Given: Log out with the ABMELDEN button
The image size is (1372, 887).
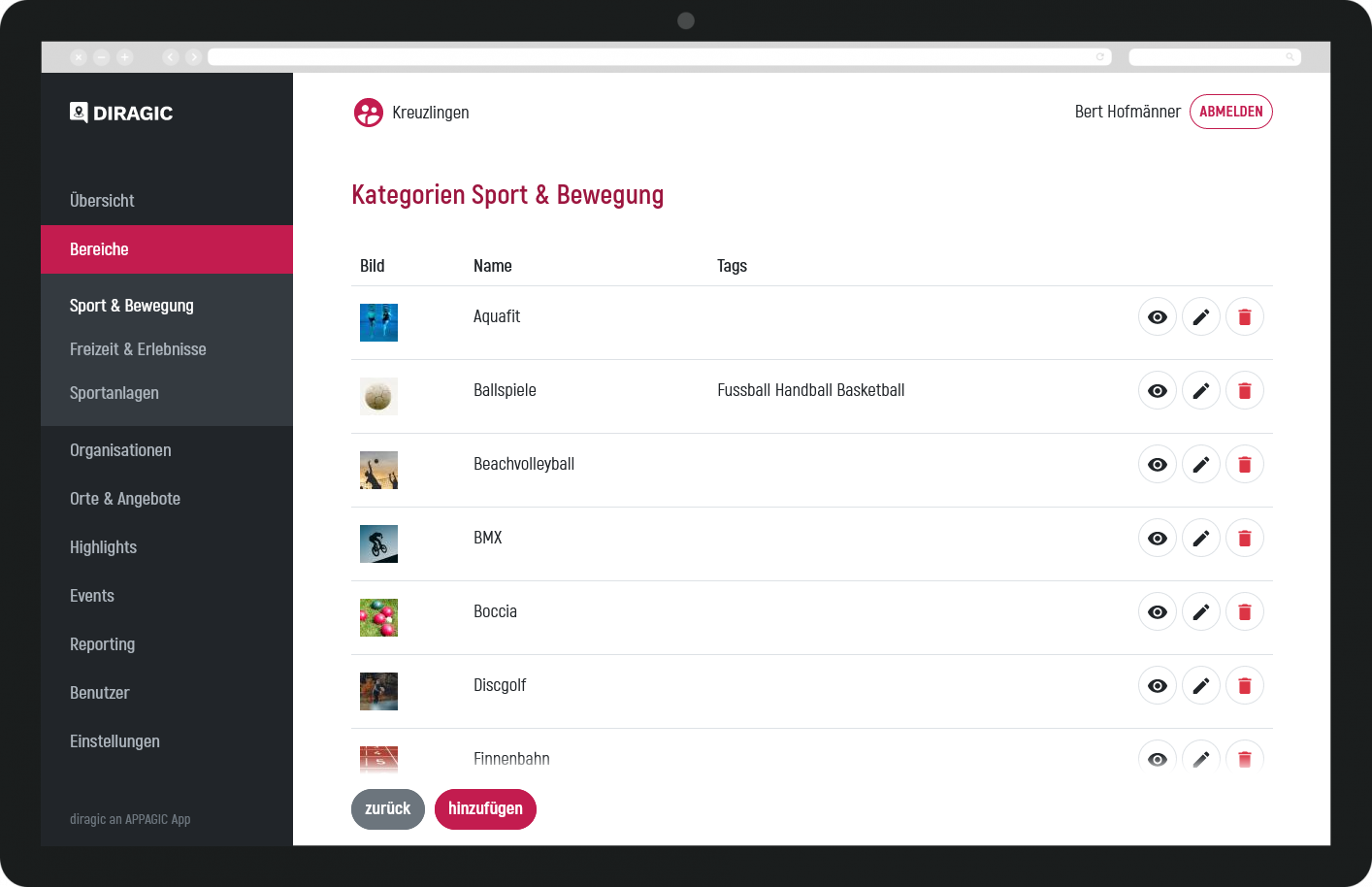Looking at the screenshot, I should (1230, 112).
